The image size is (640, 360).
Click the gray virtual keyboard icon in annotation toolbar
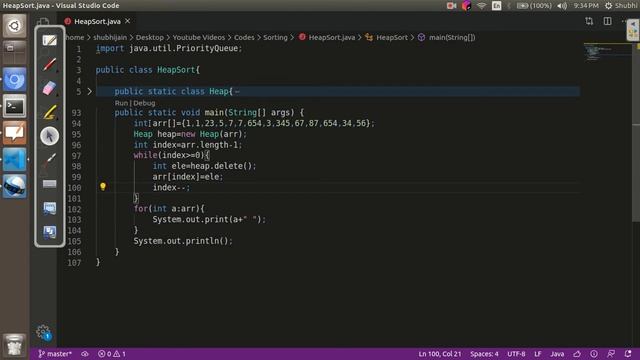[x=49, y=184]
